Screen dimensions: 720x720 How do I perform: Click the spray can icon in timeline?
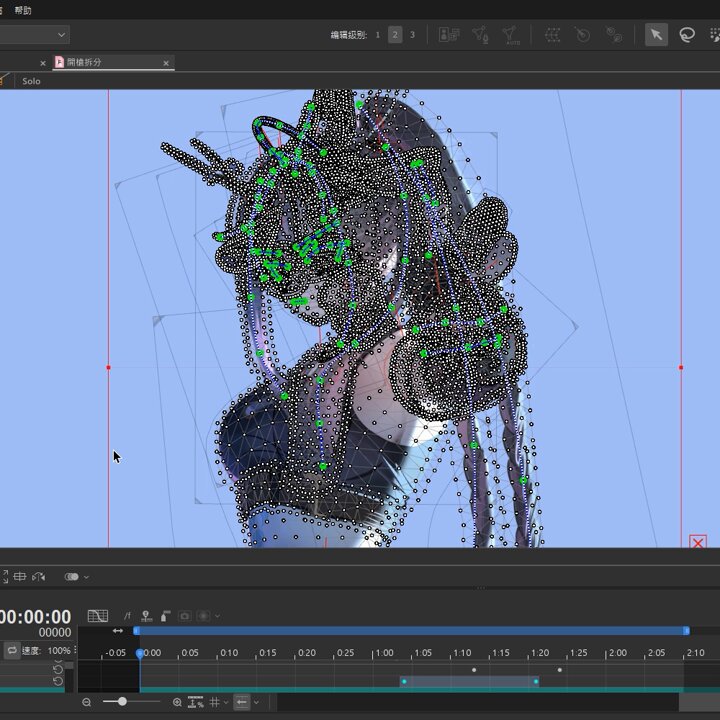click(165, 616)
